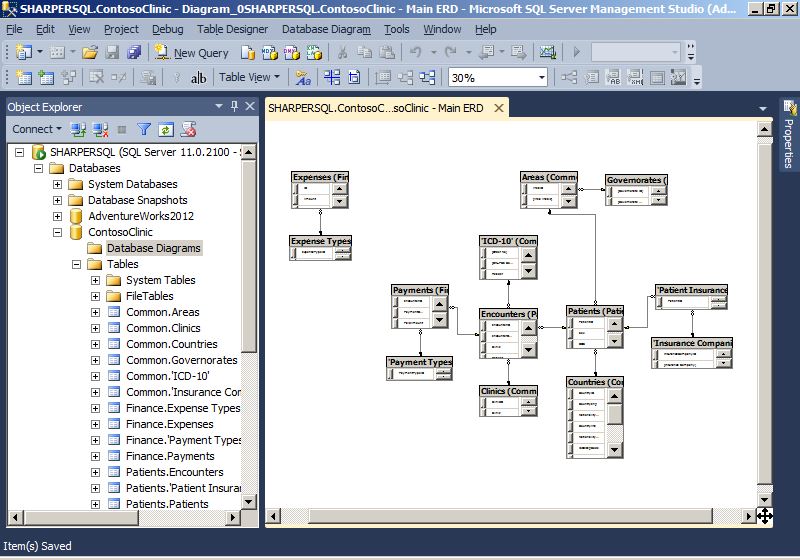Select the Database Snapshots folder
The height and width of the screenshot is (560, 800).
click(x=138, y=200)
